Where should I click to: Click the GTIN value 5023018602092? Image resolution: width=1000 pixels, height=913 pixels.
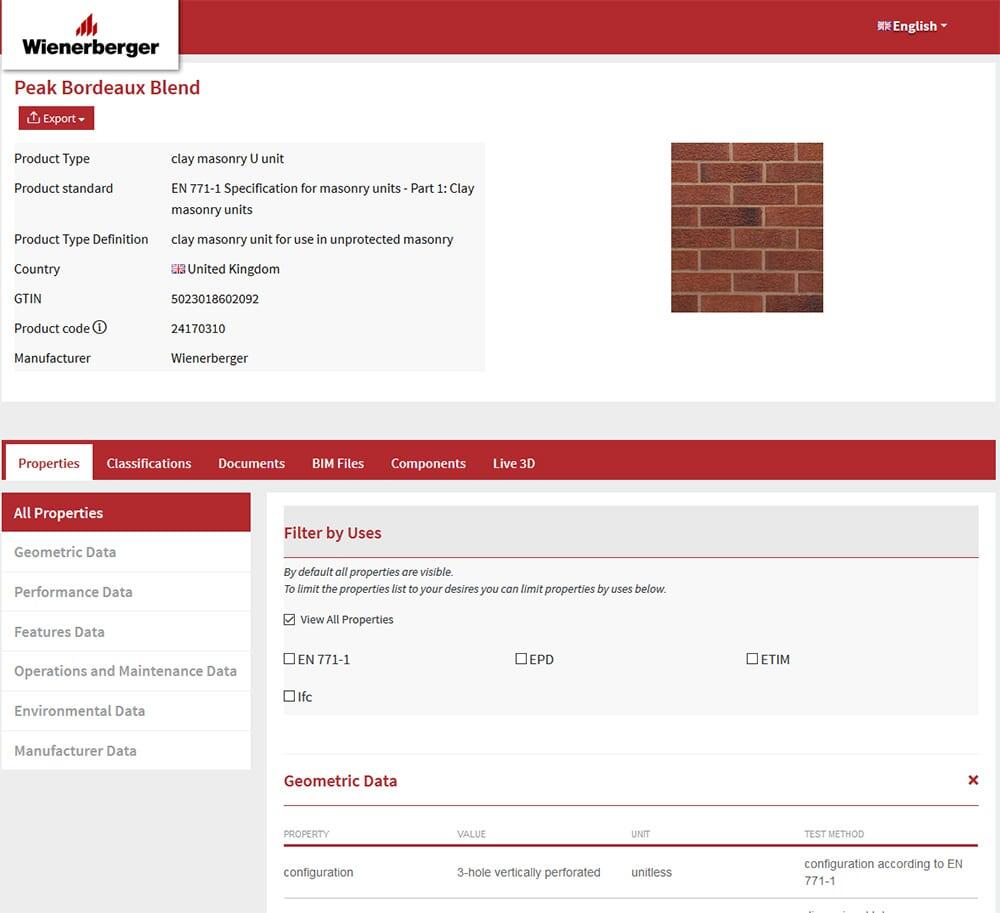coord(215,299)
